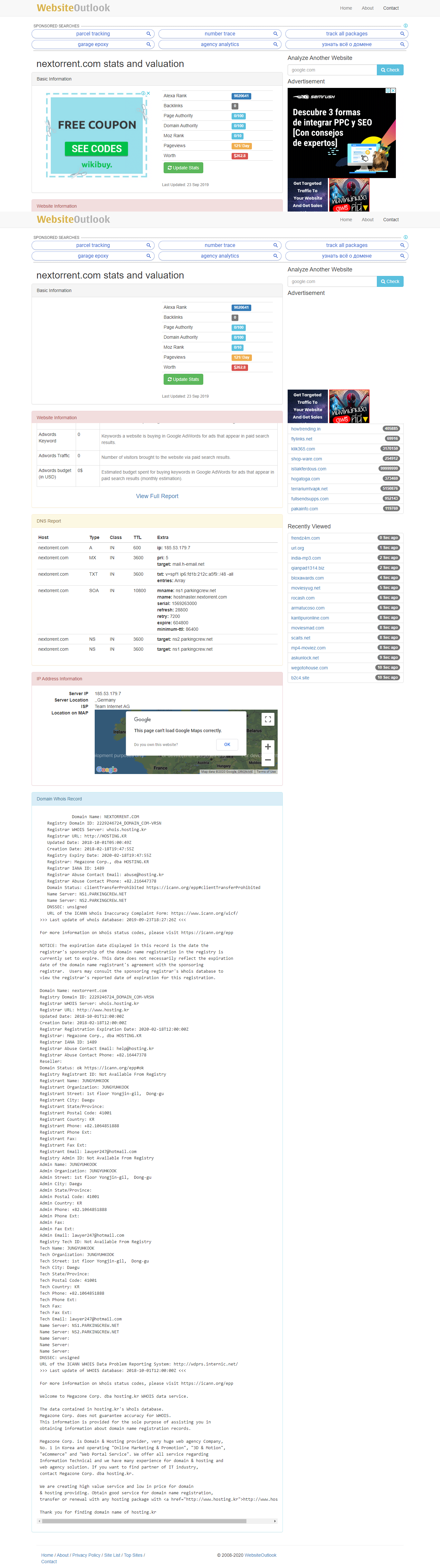Open terrariumtvapk.net in the site list
Image resolution: width=440 pixels, height=1568 pixels.
click(x=309, y=489)
